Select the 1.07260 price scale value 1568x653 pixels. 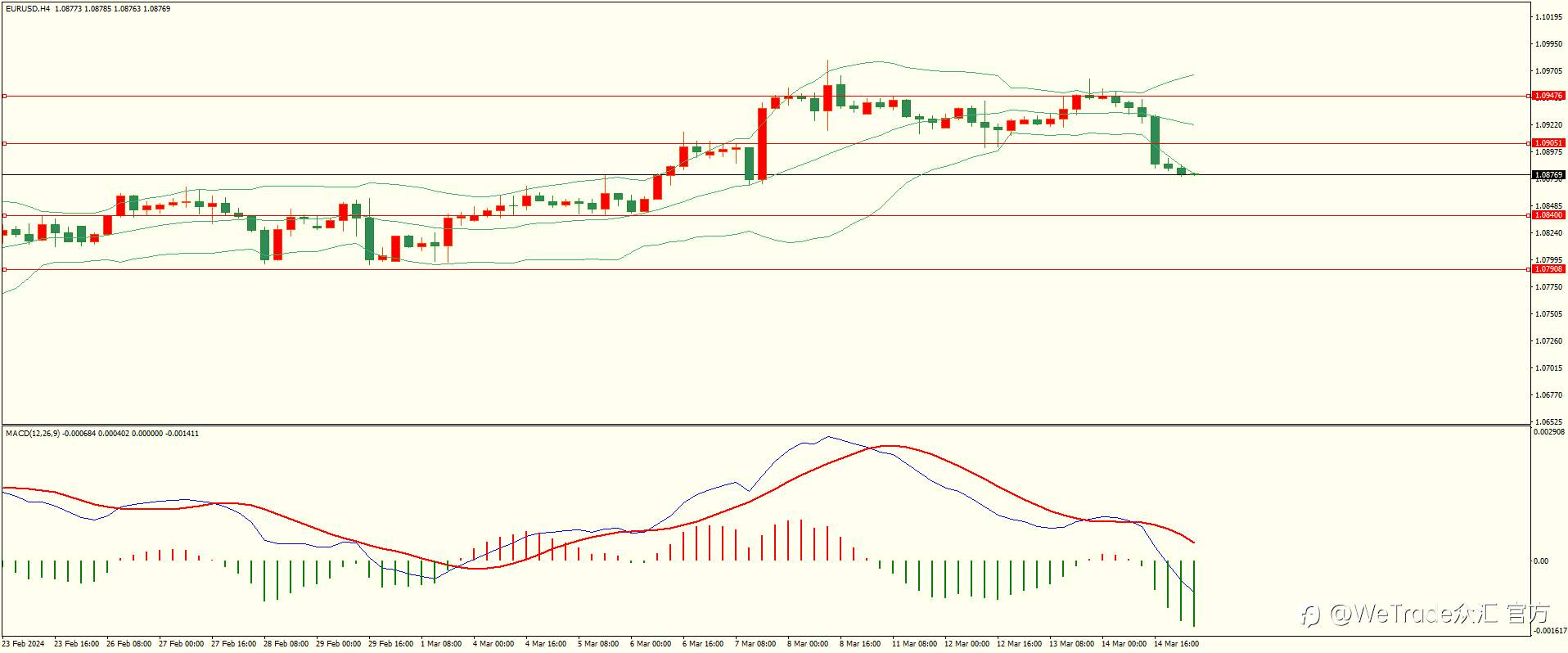pyautogui.click(x=1549, y=341)
